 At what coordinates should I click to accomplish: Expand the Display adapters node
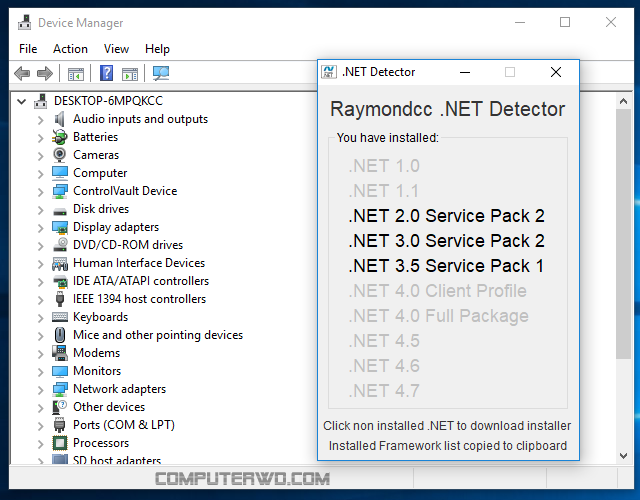click(x=40, y=227)
